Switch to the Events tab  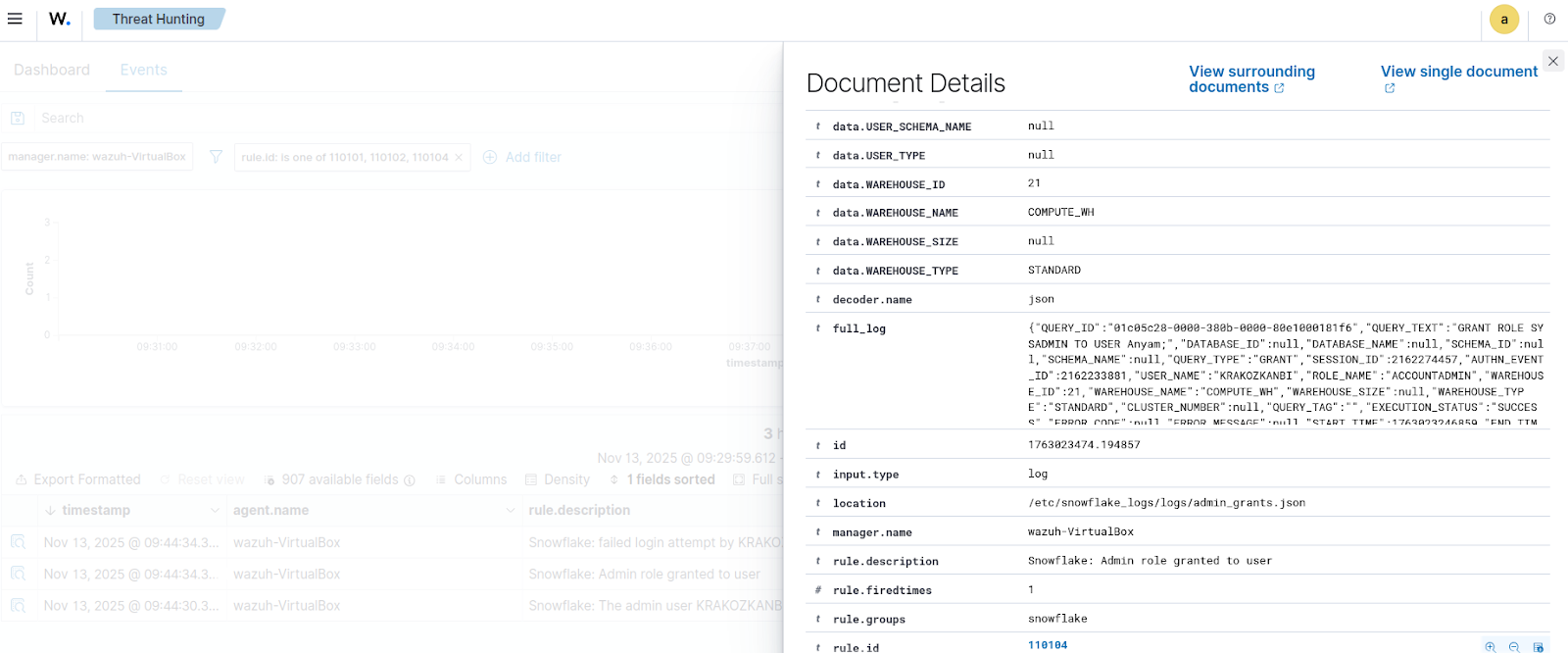click(x=143, y=70)
